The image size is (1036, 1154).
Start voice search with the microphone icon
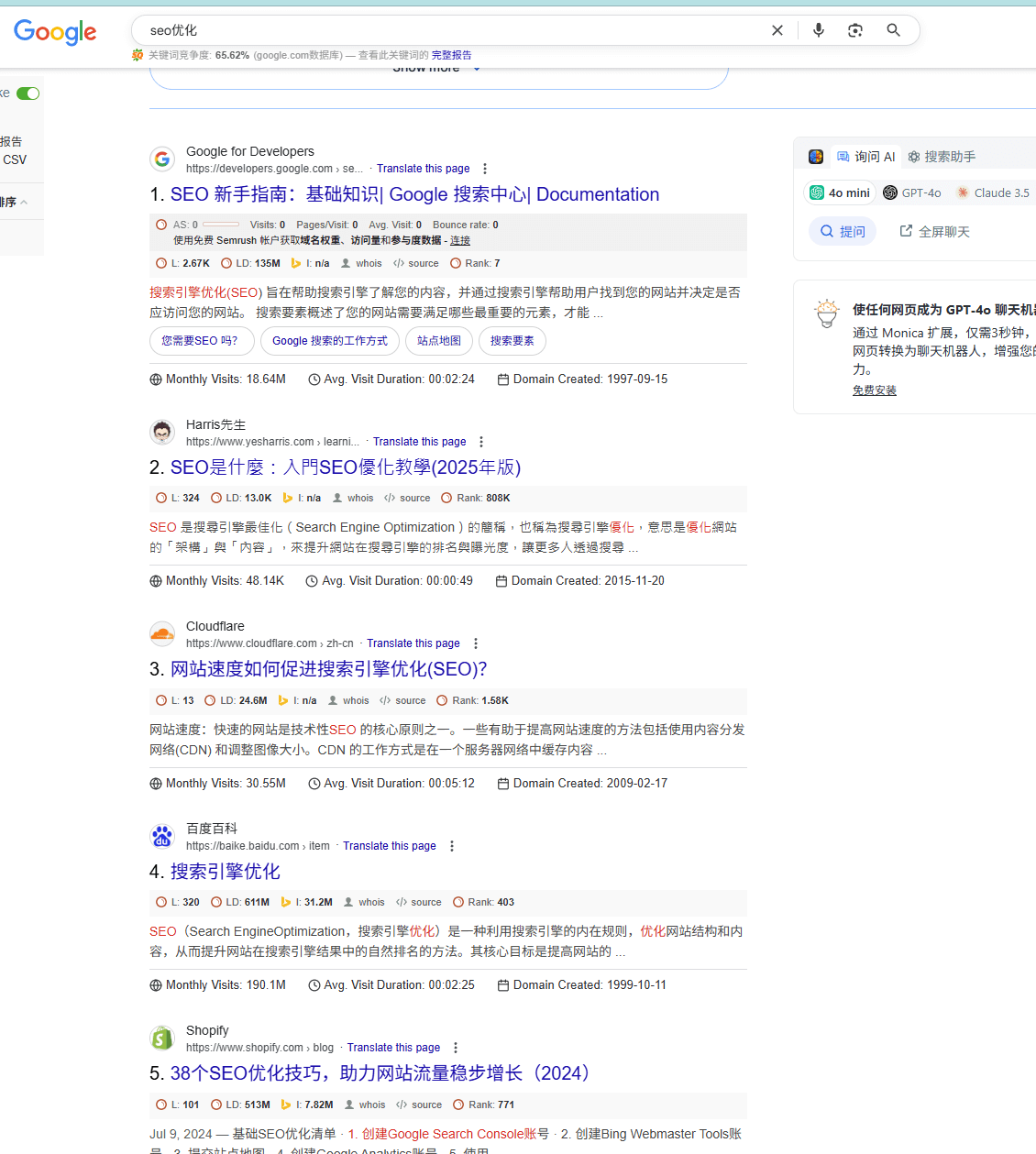coord(818,30)
